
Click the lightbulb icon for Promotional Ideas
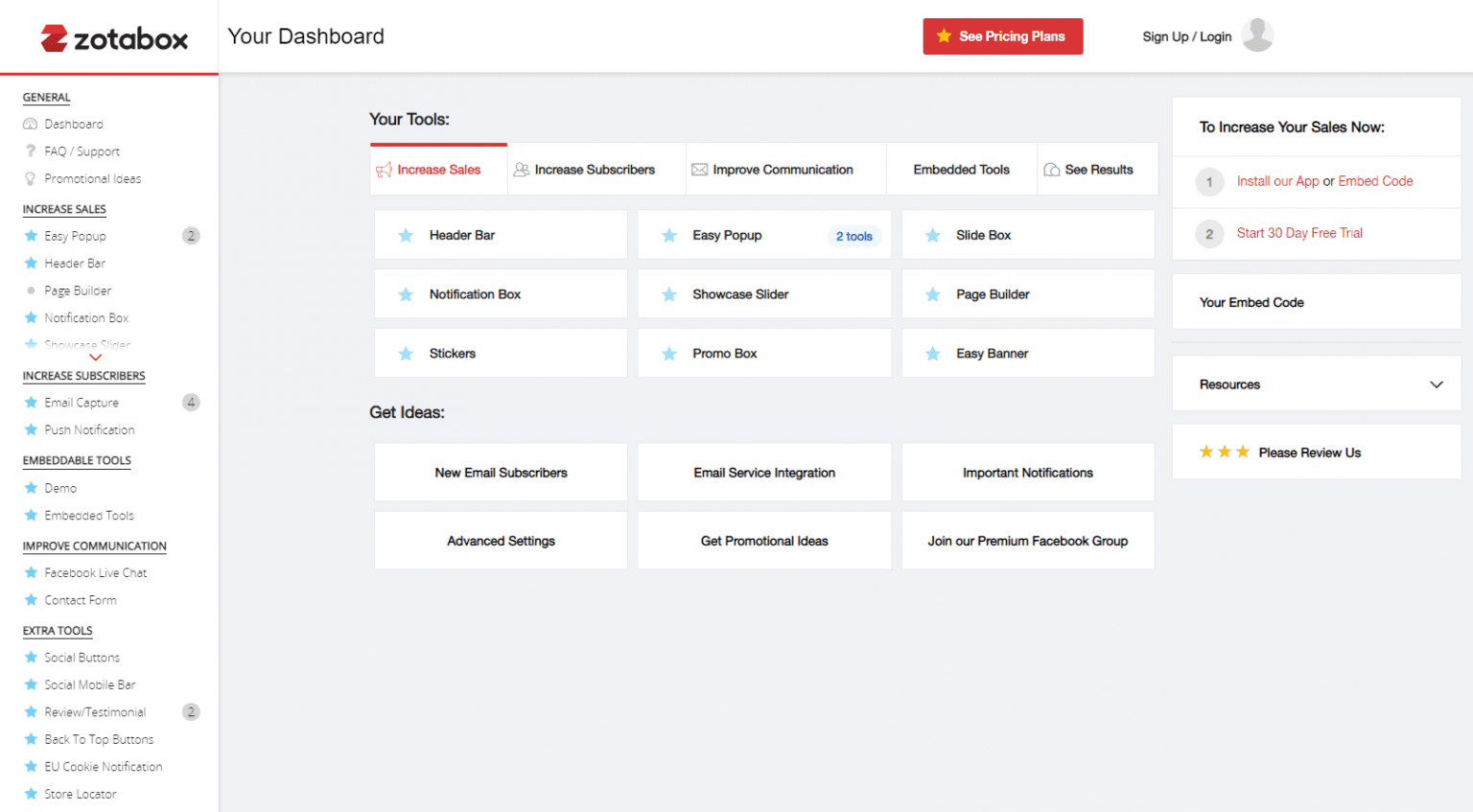click(x=31, y=179)
